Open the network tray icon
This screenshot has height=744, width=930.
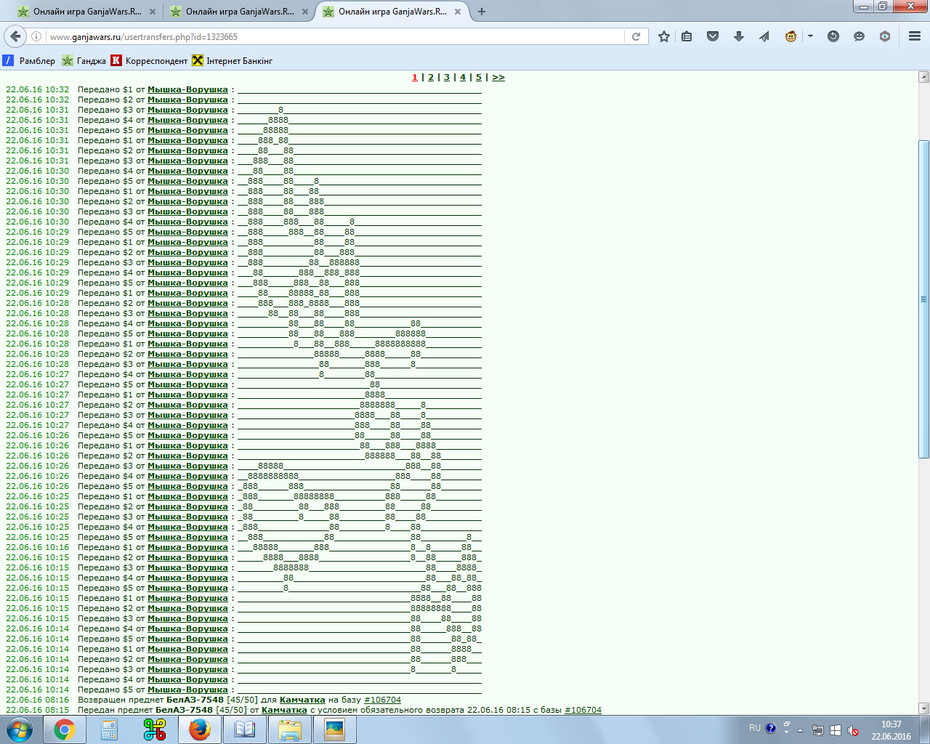pyautogui.click(x=818, y=730)
